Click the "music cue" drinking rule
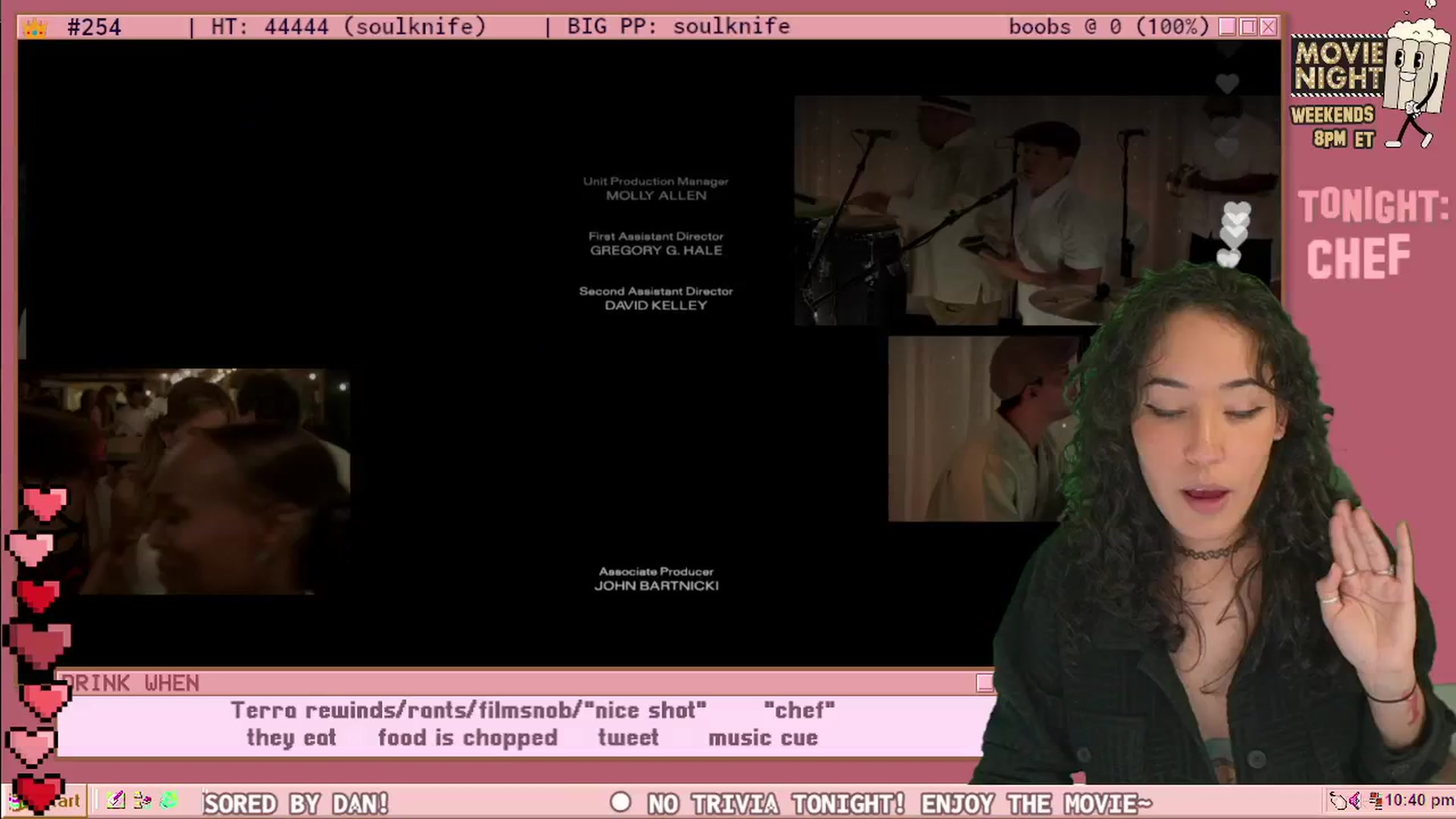Image resolution: width=1456 pixels, height=819 pixels. (x=763, y=738)
